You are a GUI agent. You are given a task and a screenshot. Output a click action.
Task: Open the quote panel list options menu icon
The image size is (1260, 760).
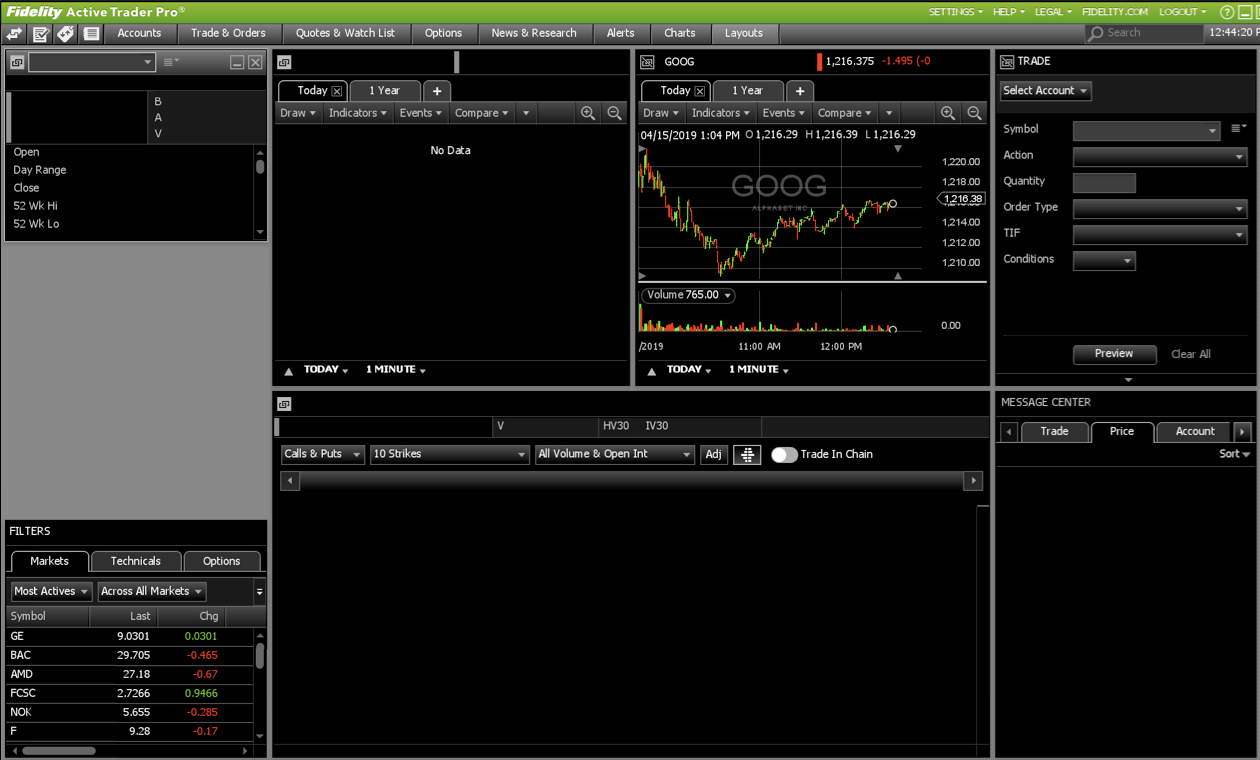pos(171,62)
